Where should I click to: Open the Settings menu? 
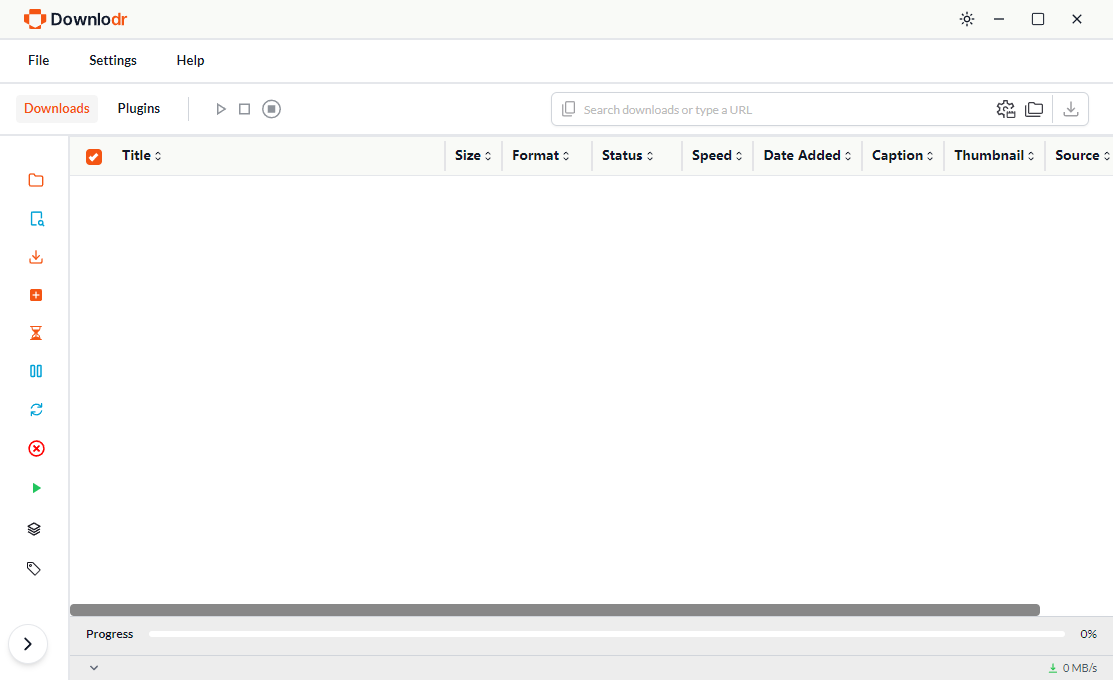pos(113,60)
